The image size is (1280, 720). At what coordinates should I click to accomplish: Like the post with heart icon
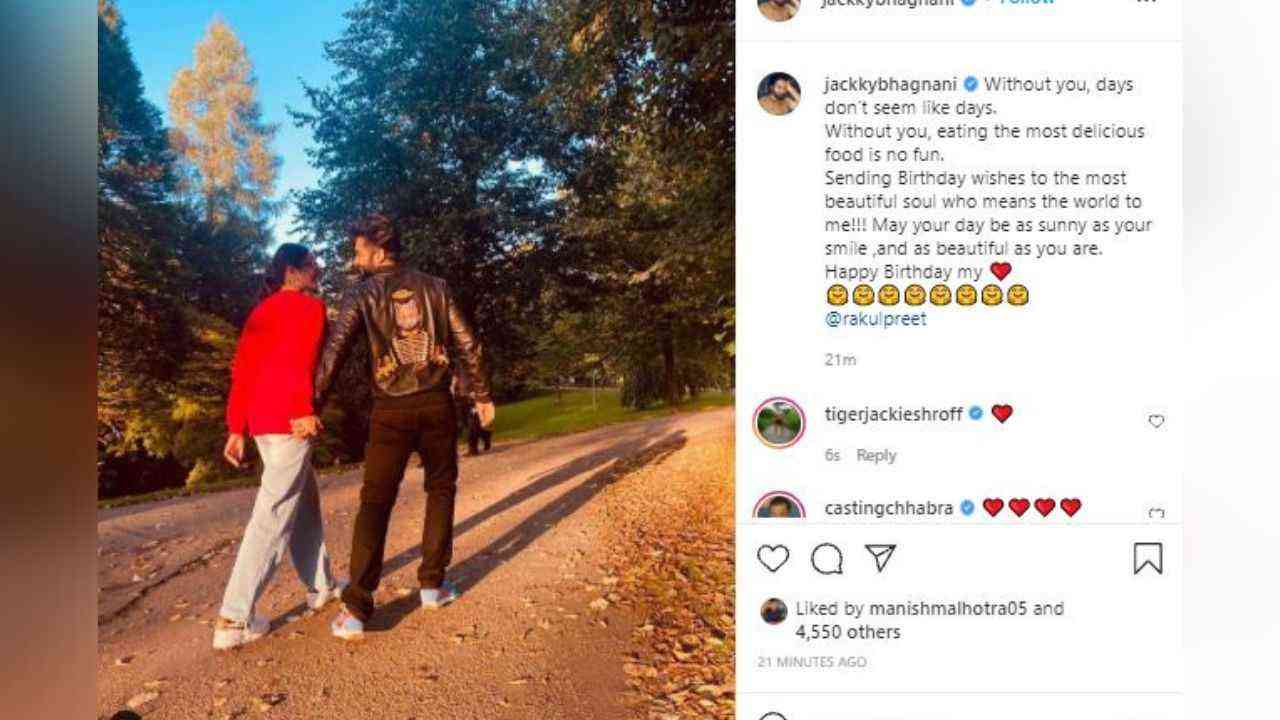click(x=772, y=558)
